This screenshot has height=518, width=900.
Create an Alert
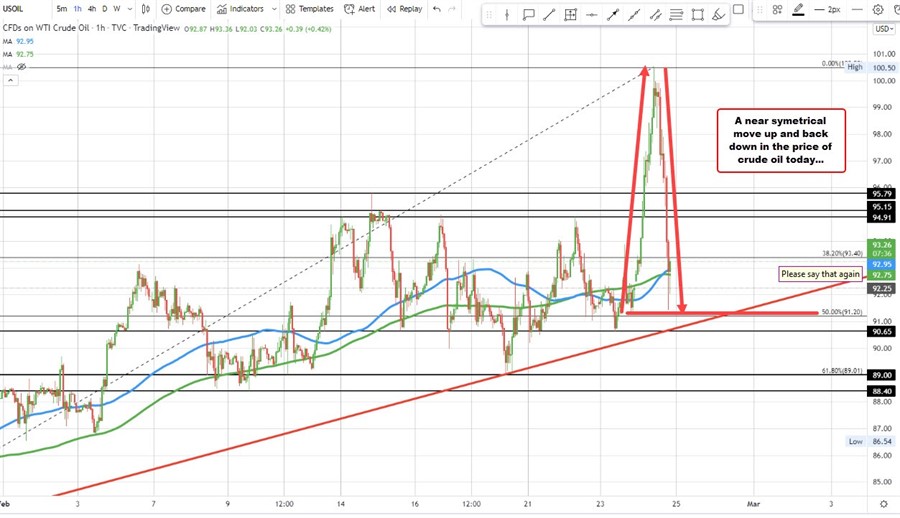359,9
